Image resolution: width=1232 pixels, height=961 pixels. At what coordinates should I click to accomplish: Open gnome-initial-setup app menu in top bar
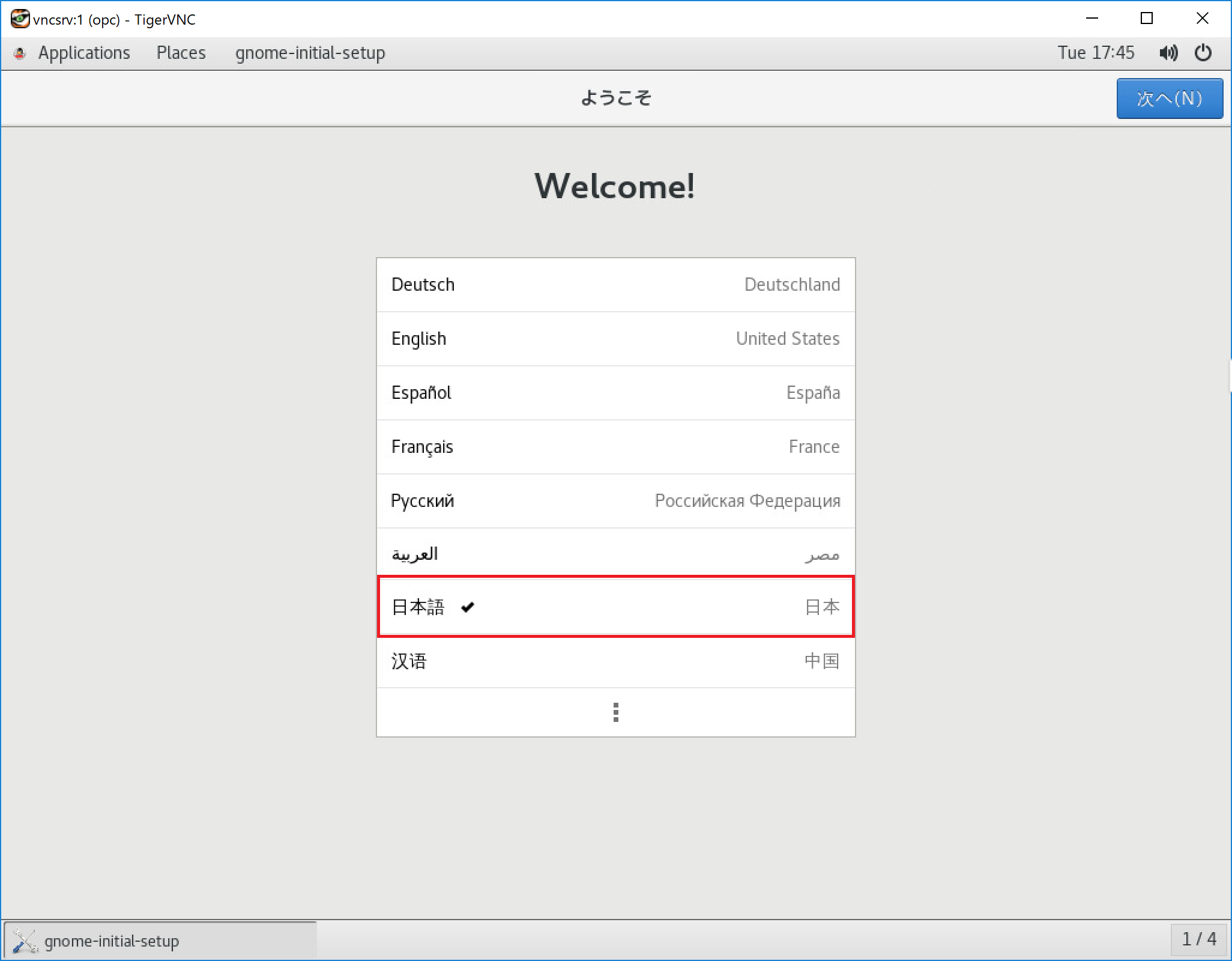pyautogui.click(x=310, y=53)
